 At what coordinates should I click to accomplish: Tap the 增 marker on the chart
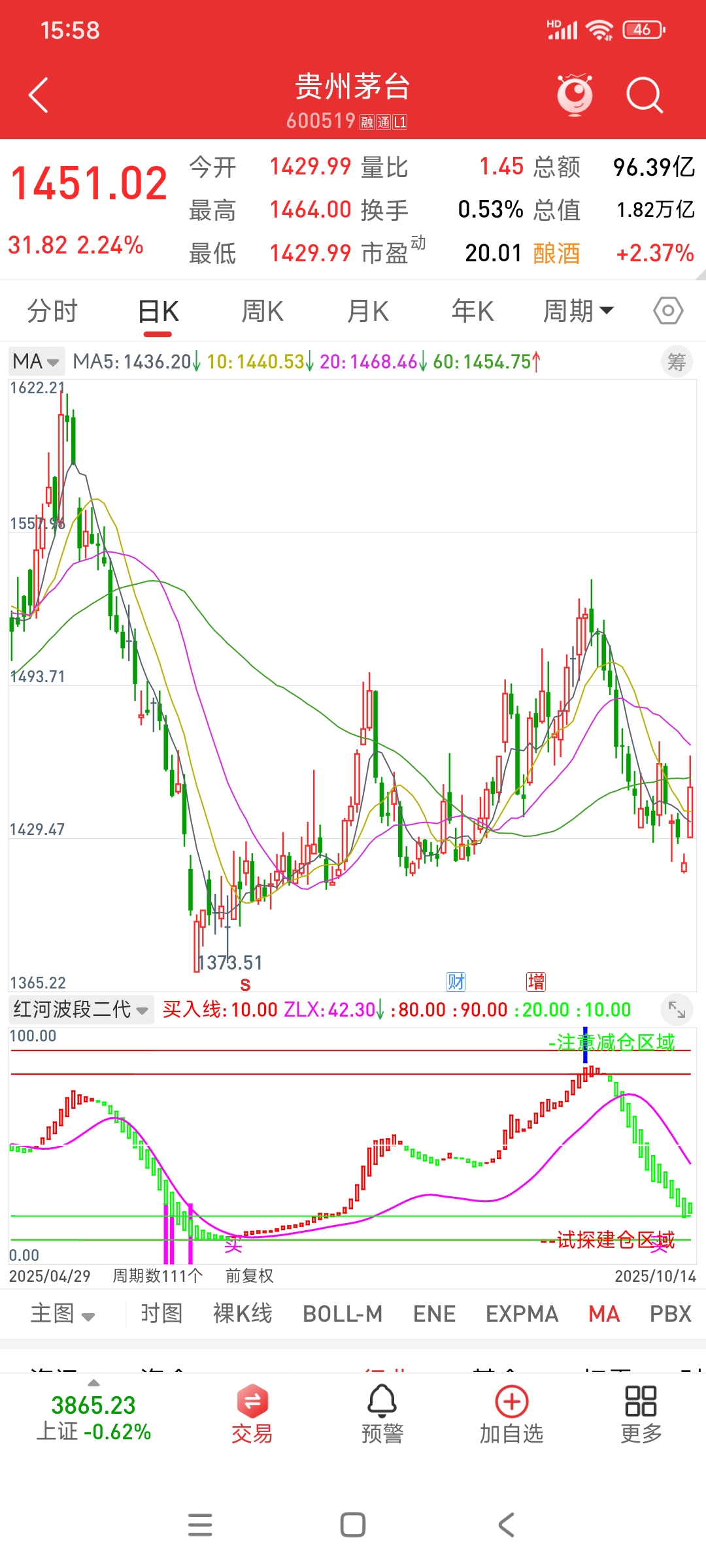point(536,981)
